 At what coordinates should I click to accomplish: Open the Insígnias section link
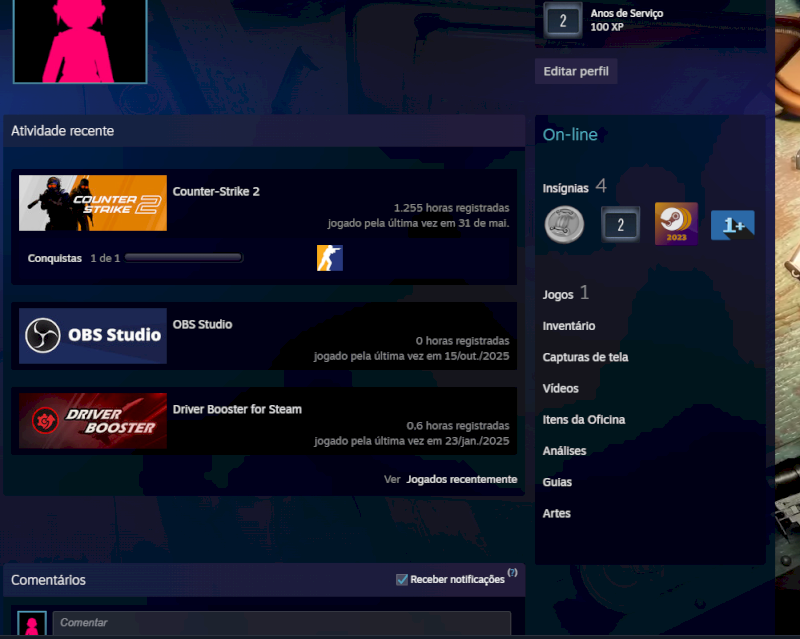(x=565, y=188)
